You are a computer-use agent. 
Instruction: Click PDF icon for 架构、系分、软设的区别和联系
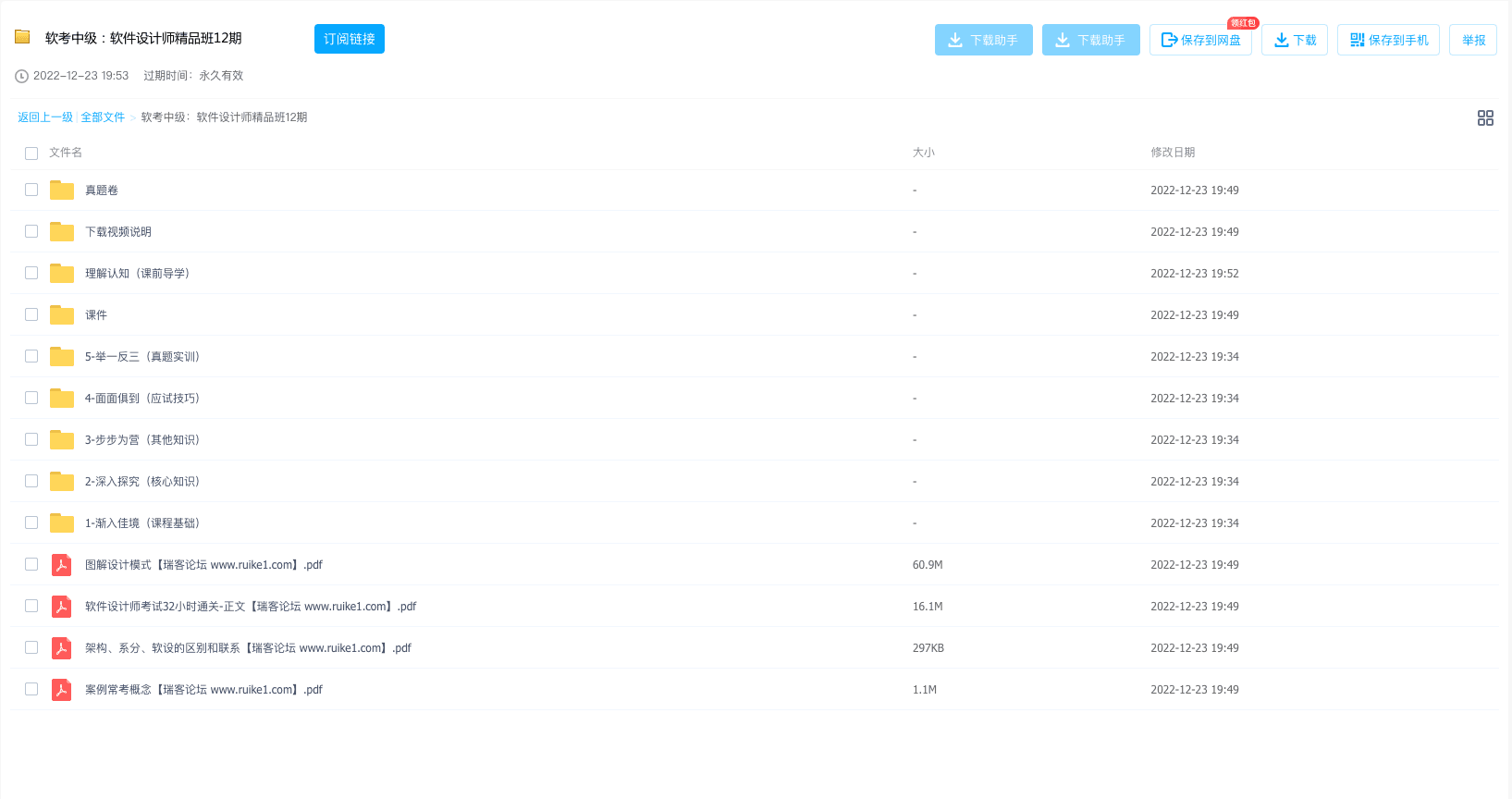pos(62,647)
